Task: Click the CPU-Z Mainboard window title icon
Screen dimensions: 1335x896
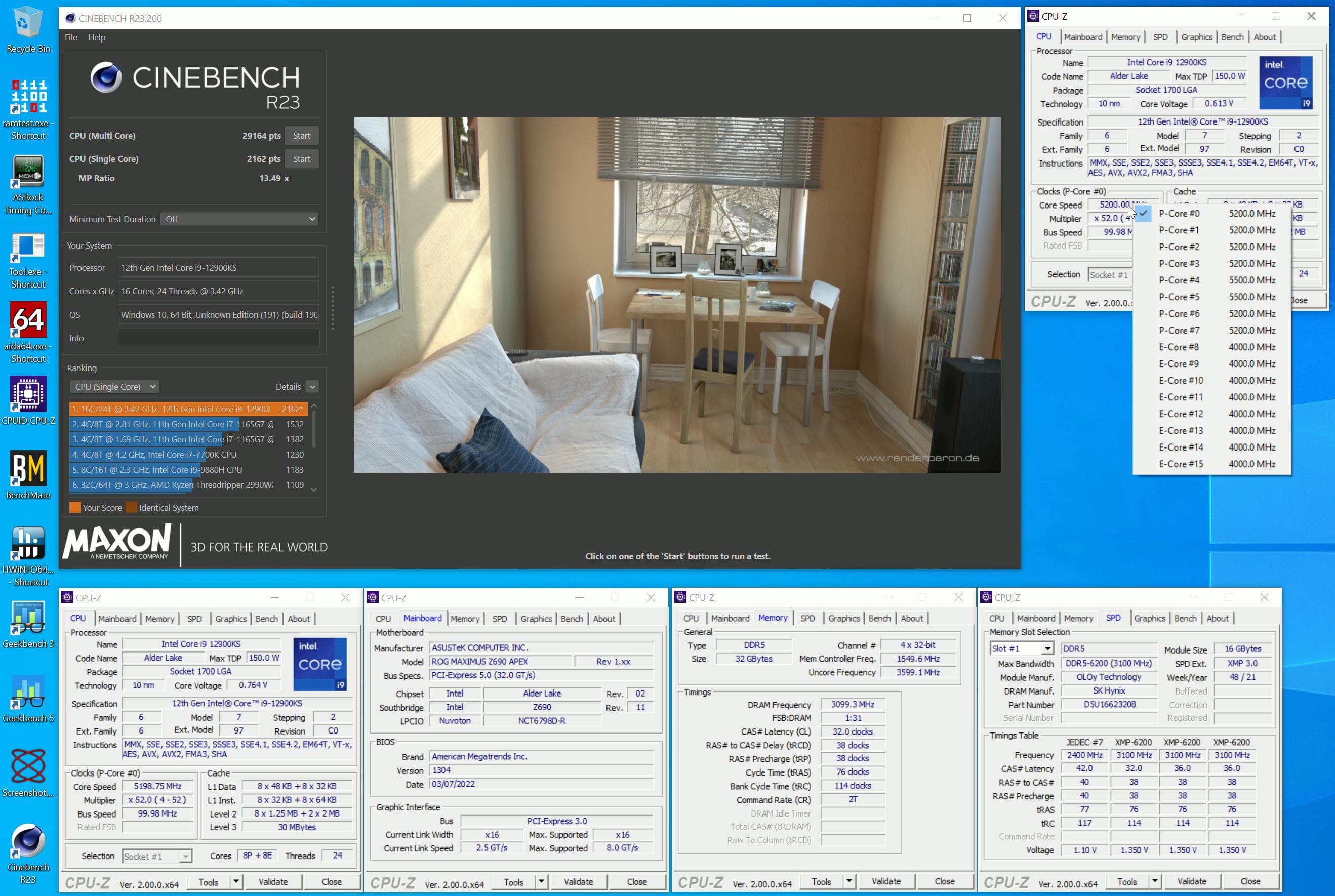Action: coord(373,597)
